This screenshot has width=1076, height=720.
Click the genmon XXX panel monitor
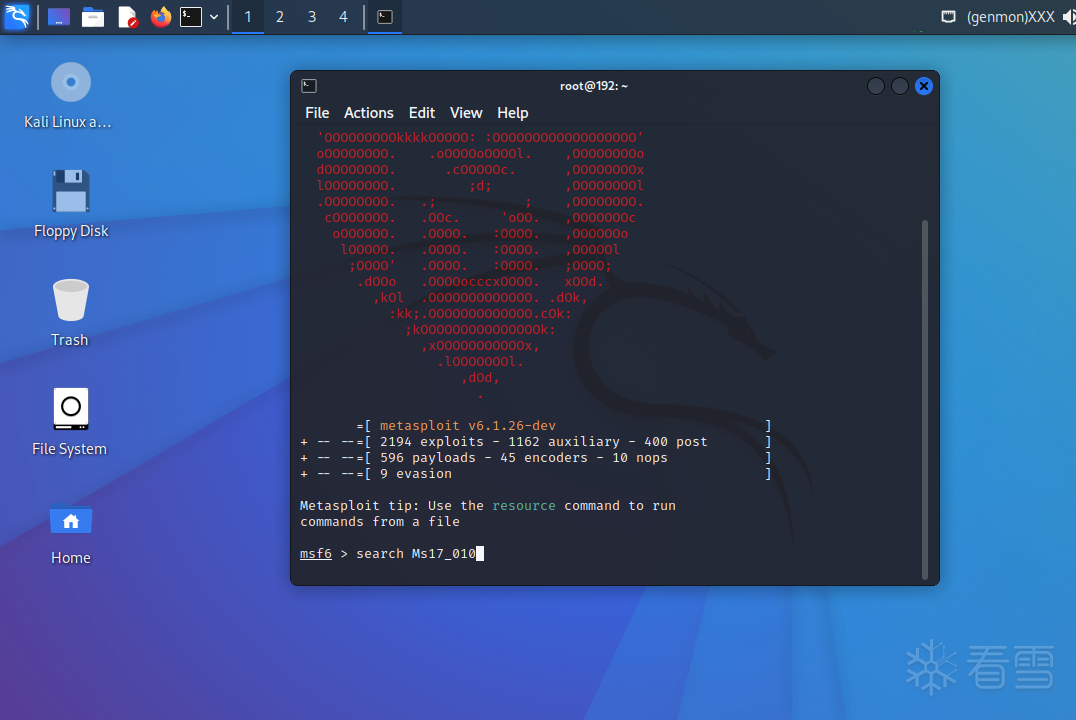click(x=1010, y=16)
